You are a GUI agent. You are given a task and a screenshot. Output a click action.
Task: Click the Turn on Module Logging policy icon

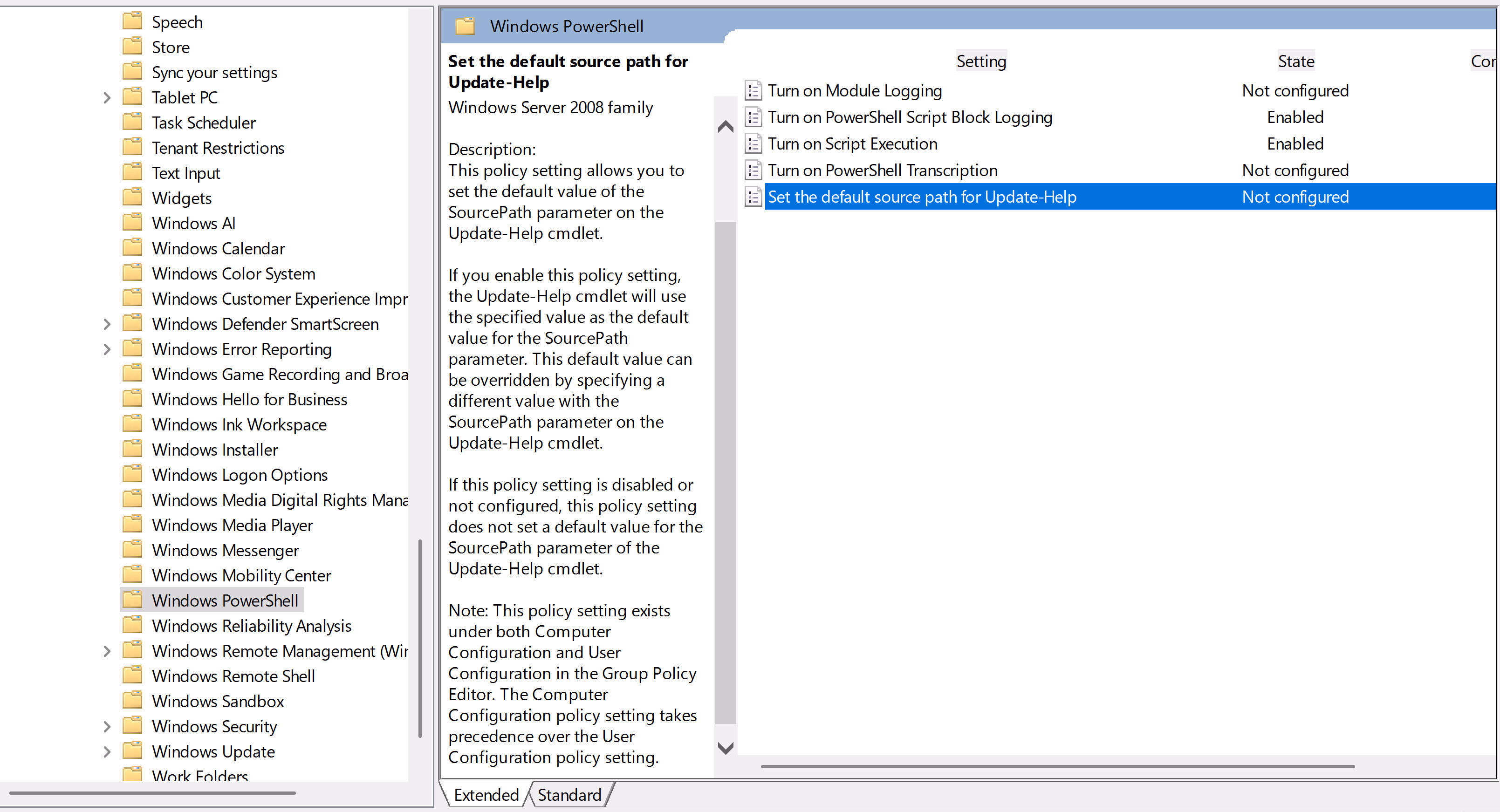pyautogui.click(x=753, y=91)
